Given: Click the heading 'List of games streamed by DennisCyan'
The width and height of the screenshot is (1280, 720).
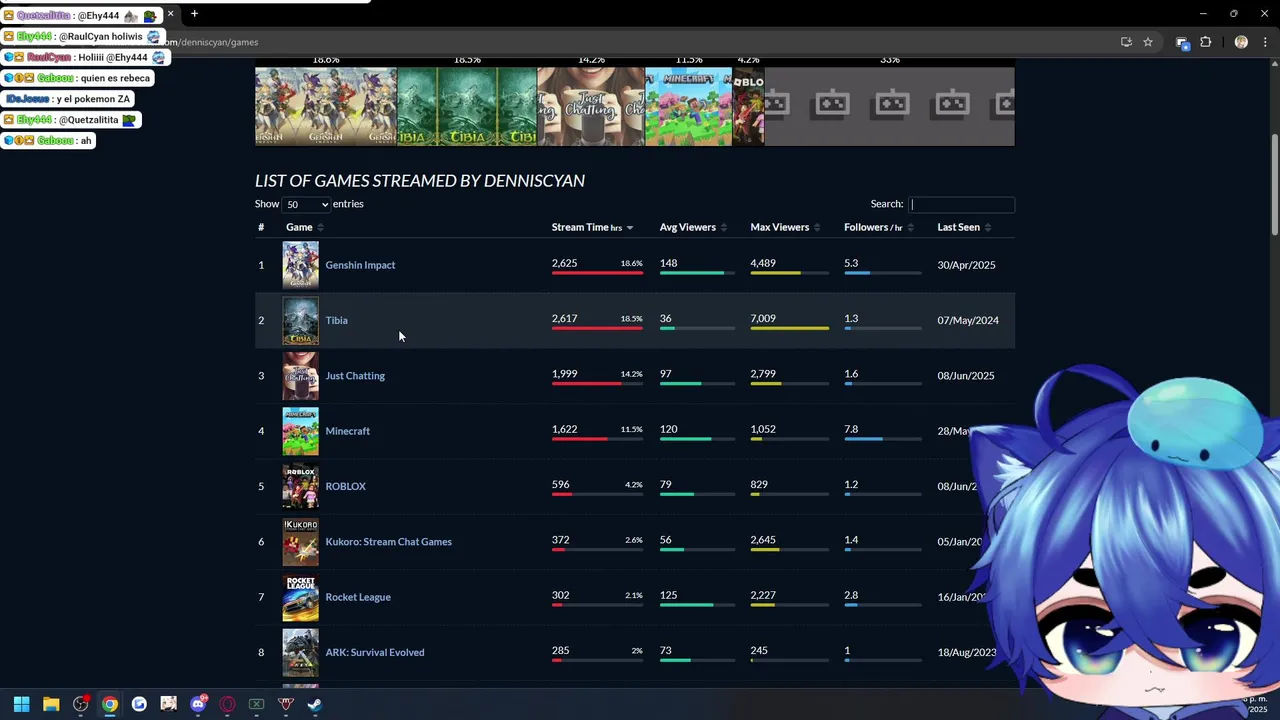Looking at the screenshot, I should 420,181.
